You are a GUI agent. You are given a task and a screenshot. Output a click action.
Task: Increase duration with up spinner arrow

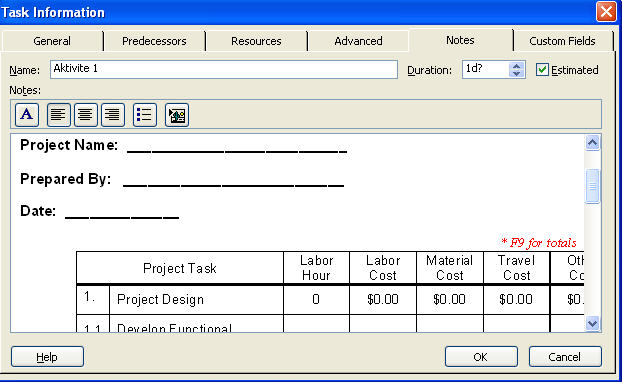[516, 66]
